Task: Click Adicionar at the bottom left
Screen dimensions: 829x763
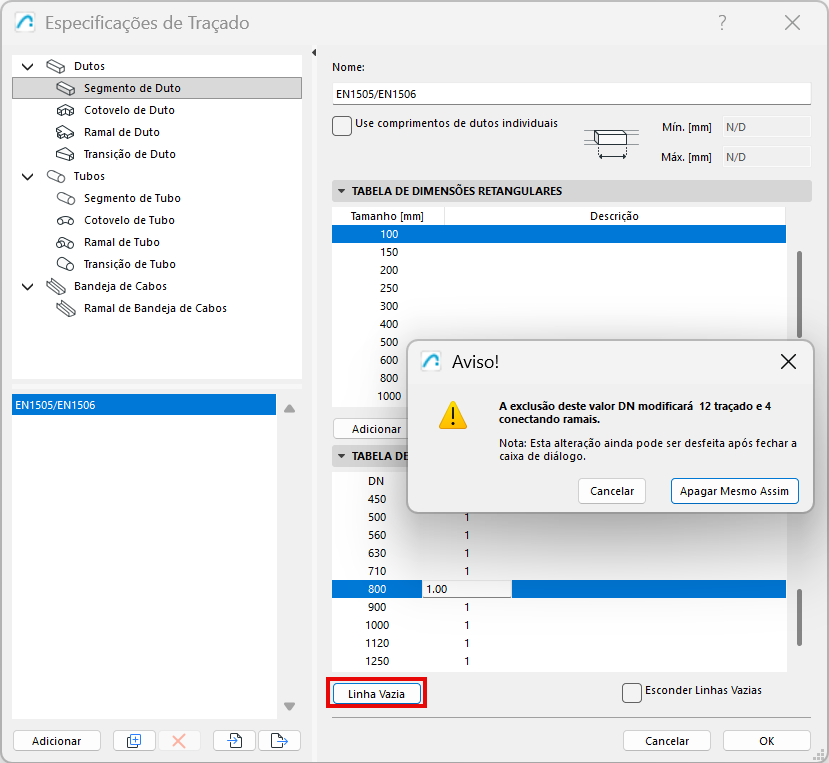Action: [x=57, y=741]
